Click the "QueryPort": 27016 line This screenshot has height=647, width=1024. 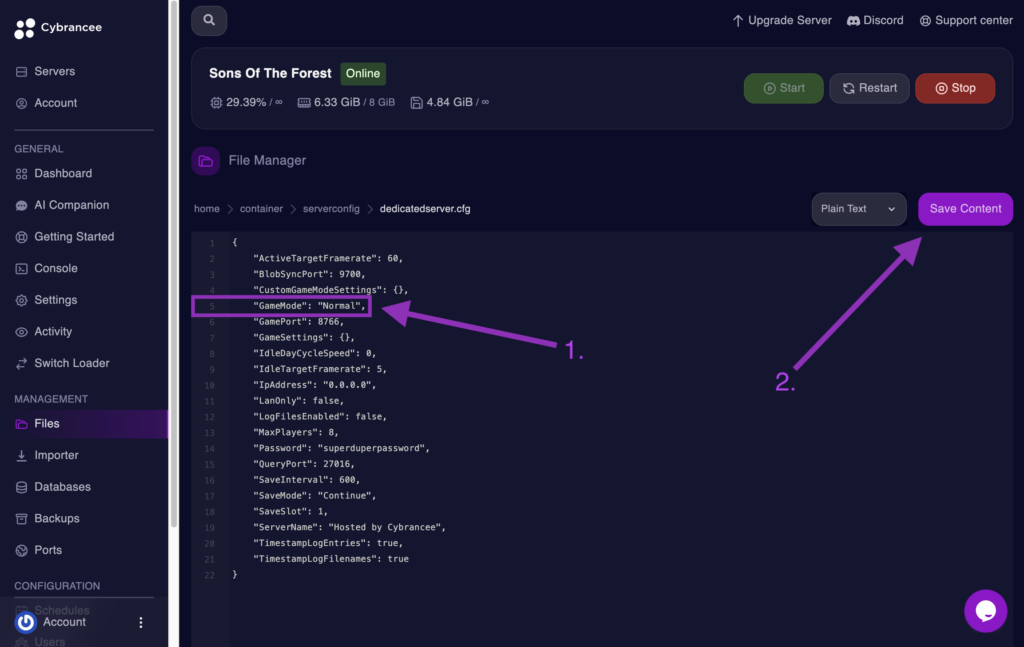[x=304, y=464]
